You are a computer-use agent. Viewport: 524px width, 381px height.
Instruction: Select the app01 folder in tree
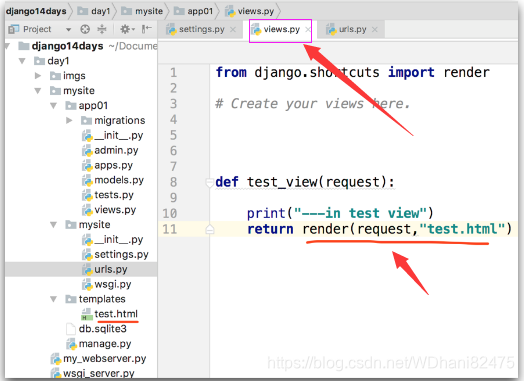coord(93,106)
